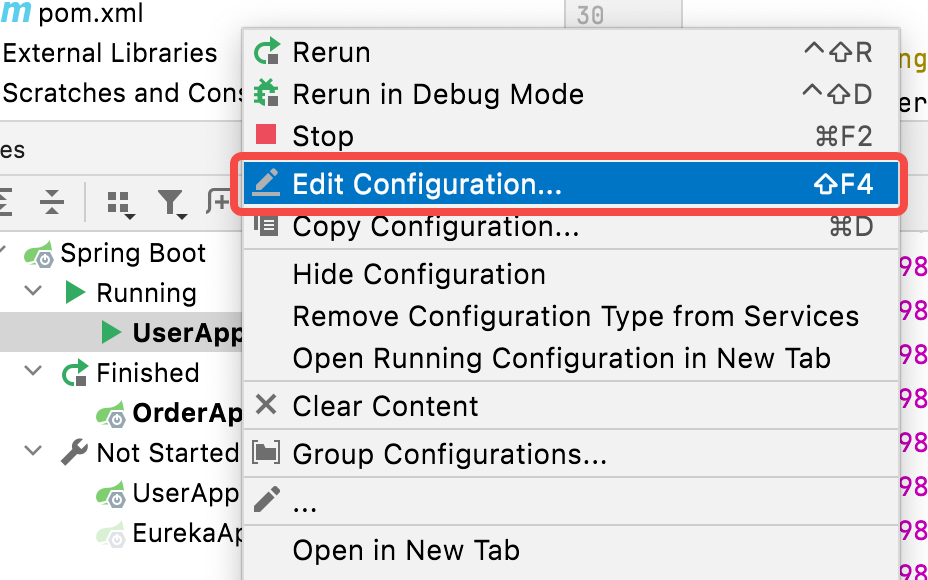Collapse the Running tree node
Screen dimensions: 928x580
tap(34, 292)
